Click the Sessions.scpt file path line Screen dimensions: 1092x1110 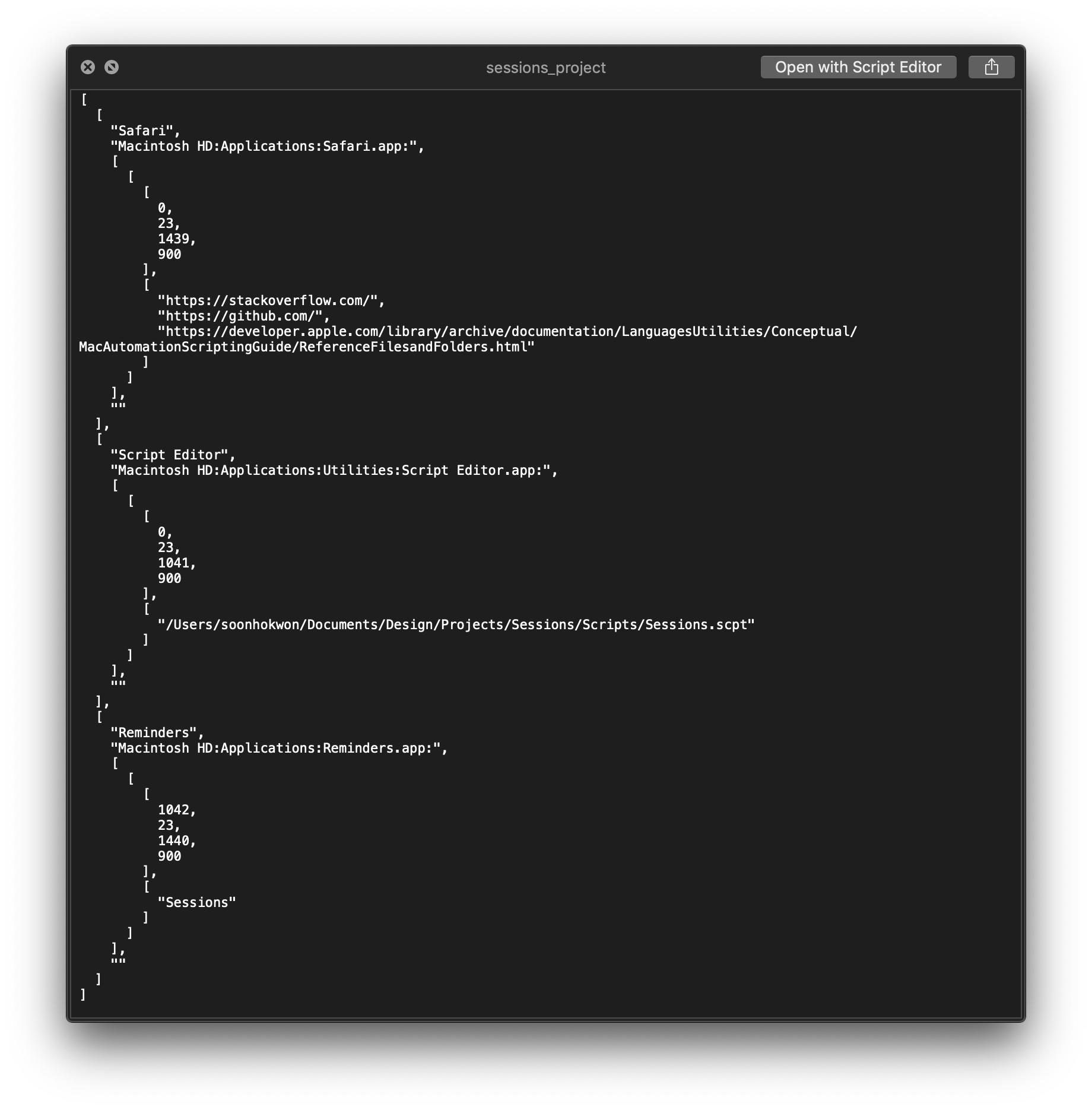click(456, 624)
